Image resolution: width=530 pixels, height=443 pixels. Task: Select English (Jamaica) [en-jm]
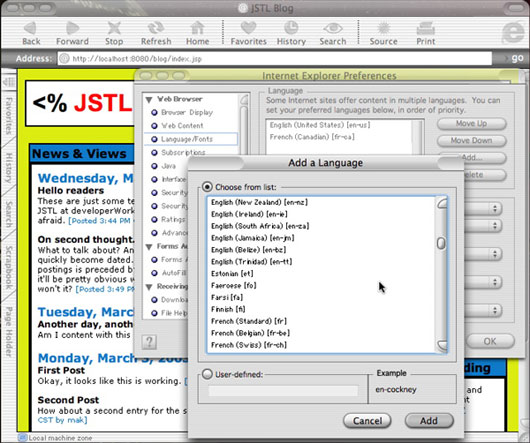(x=252, y=238)
